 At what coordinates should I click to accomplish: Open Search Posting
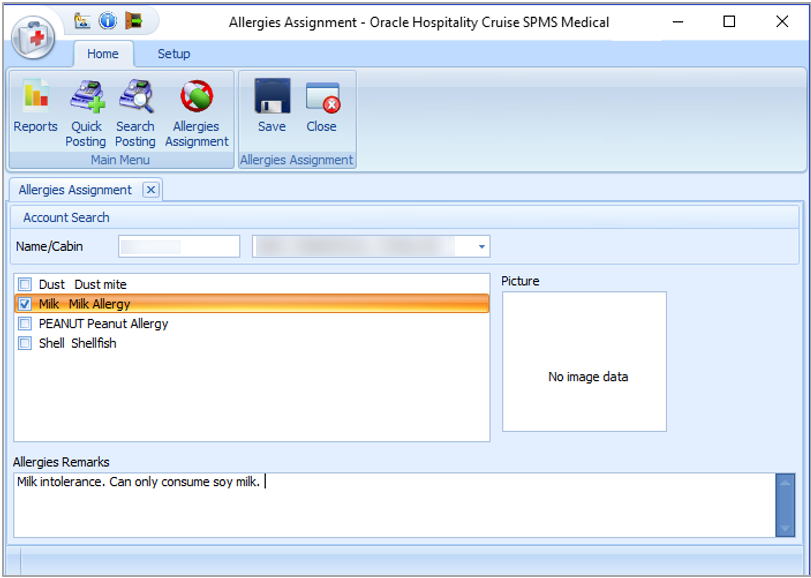[135, 108]
